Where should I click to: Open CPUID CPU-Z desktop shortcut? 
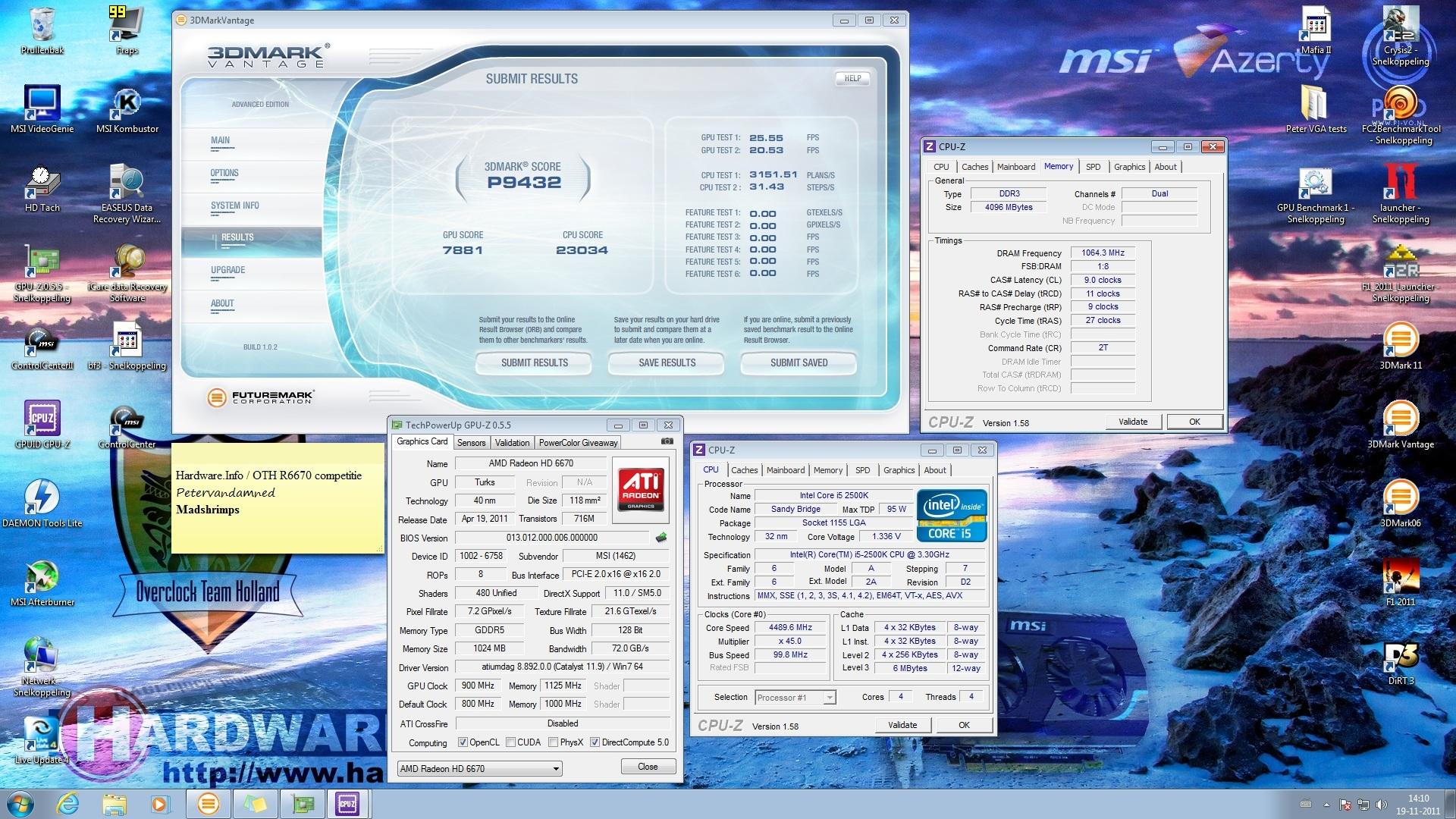click(x=42, y=425)
